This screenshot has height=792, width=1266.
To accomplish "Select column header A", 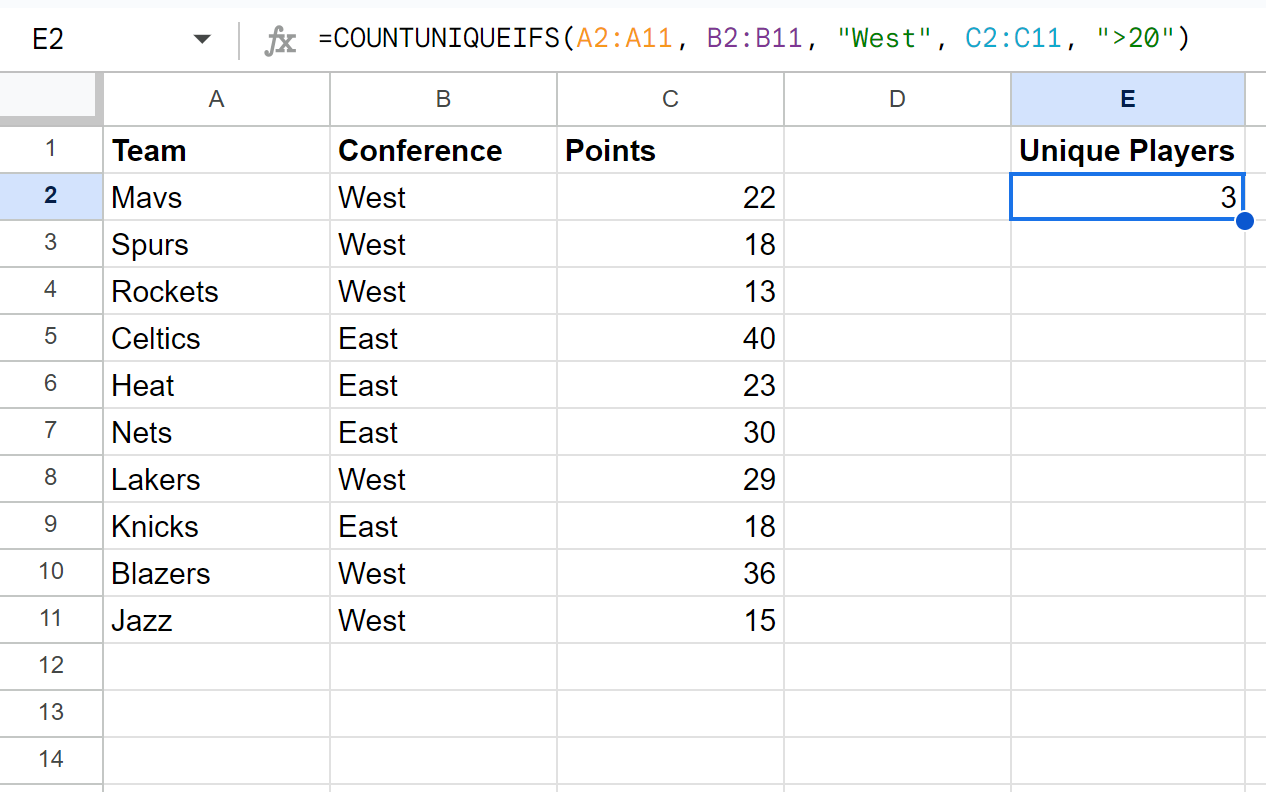I will point(216,98).
